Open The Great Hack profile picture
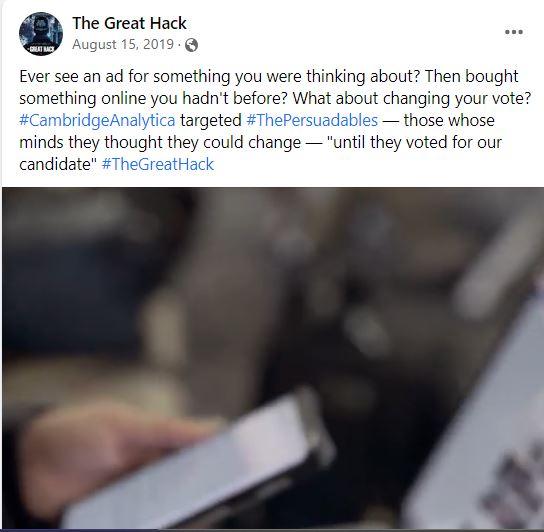 tap(41, 34)
